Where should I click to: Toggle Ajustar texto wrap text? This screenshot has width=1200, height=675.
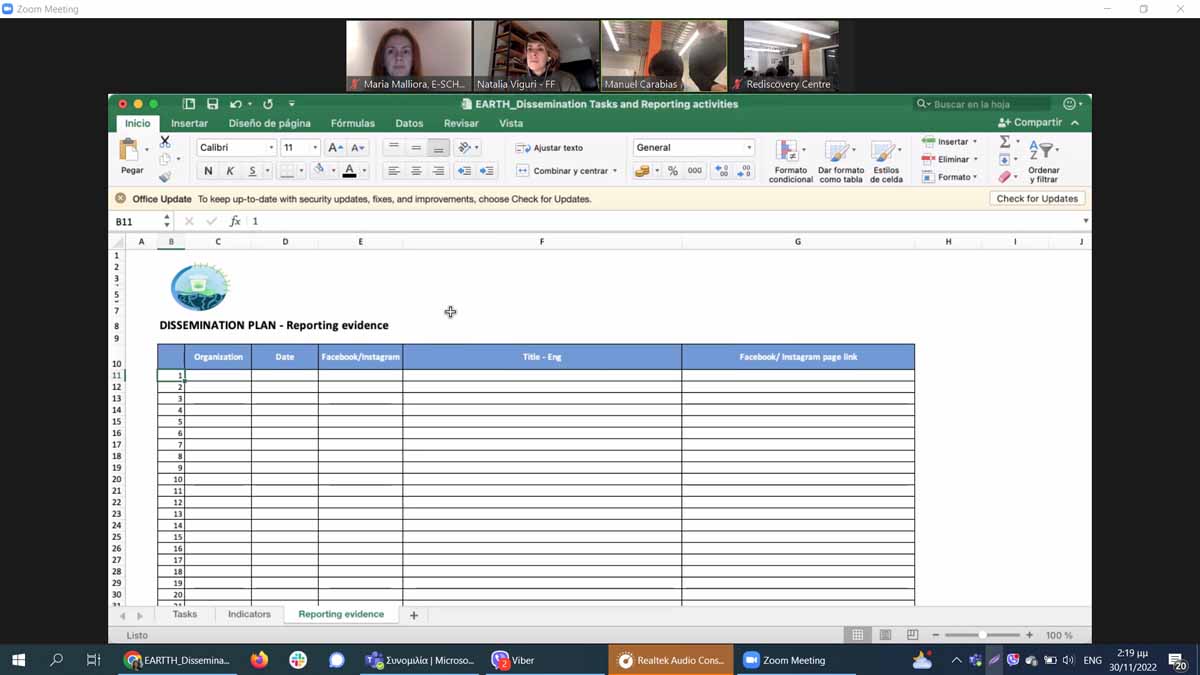[x=549, y=148]
